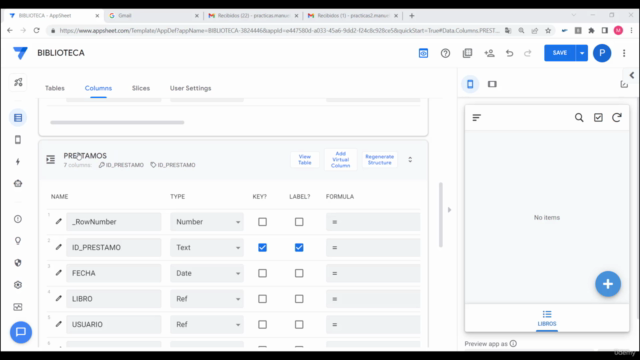640x360 pixels.
Task: Open the P account avatar
Action: [602, 53]
